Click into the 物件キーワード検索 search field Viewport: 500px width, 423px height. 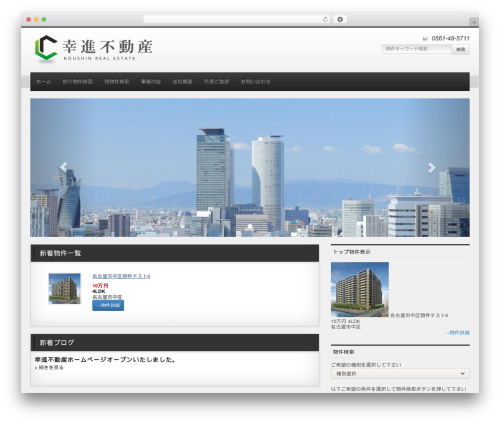pos(416,49)
